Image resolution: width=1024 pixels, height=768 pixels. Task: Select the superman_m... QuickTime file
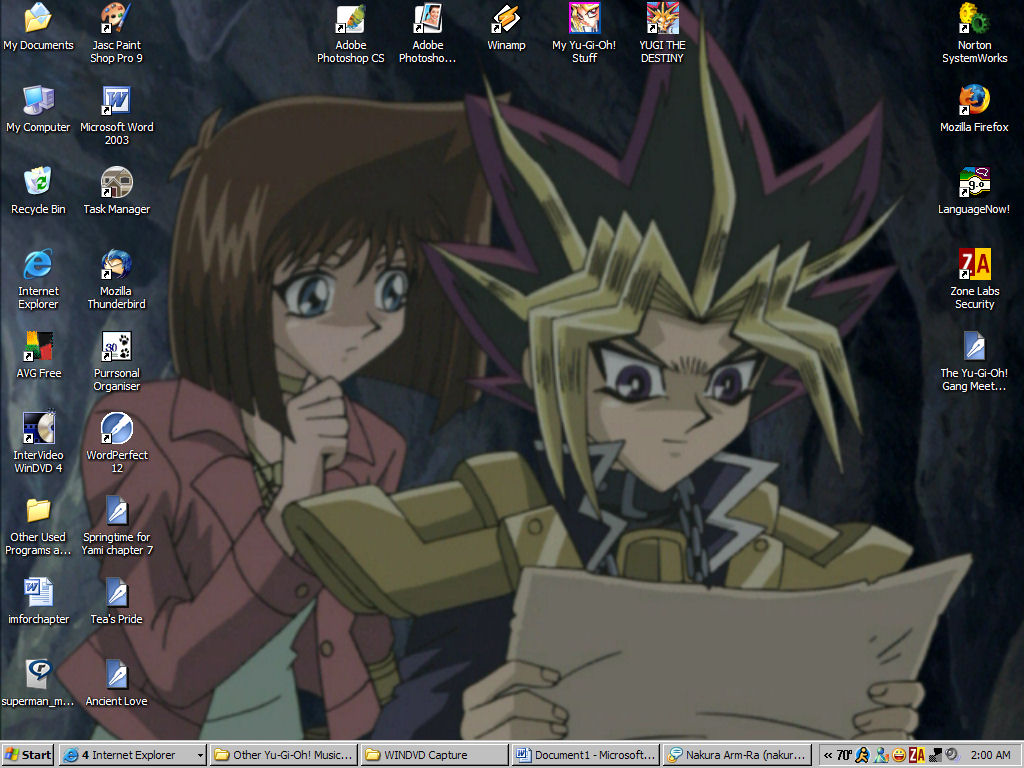tap(38, 684)
